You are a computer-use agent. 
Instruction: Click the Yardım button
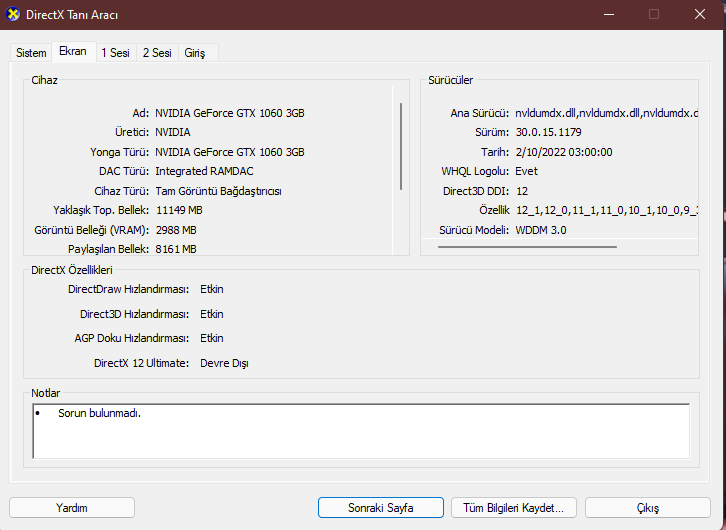(x=72, y=508)
